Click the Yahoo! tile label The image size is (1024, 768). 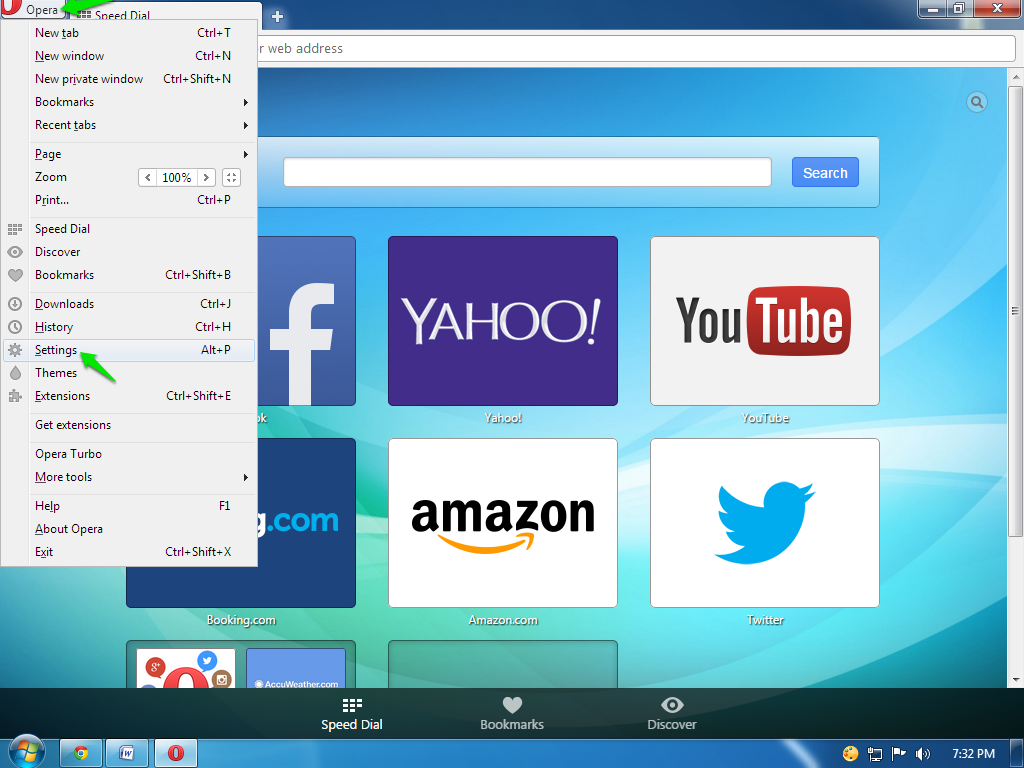tap(503, 418)
